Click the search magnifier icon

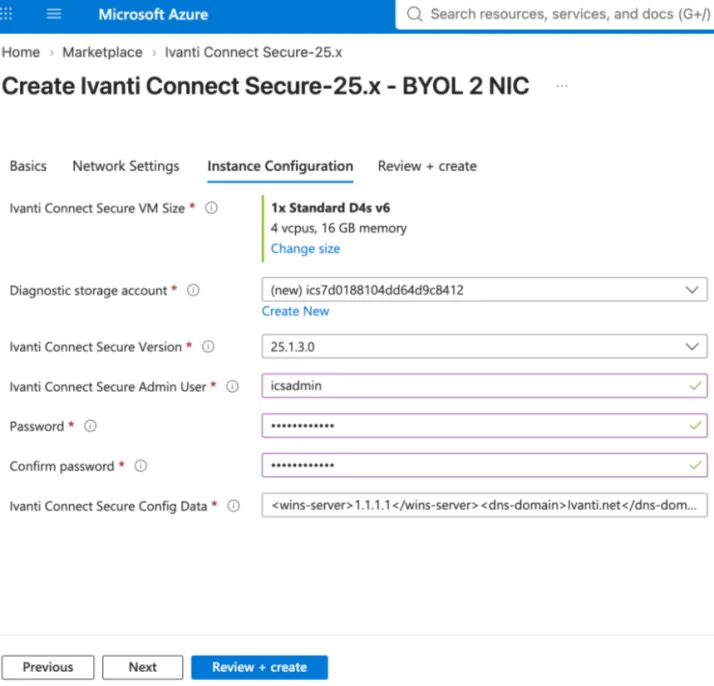pos(414,14)
